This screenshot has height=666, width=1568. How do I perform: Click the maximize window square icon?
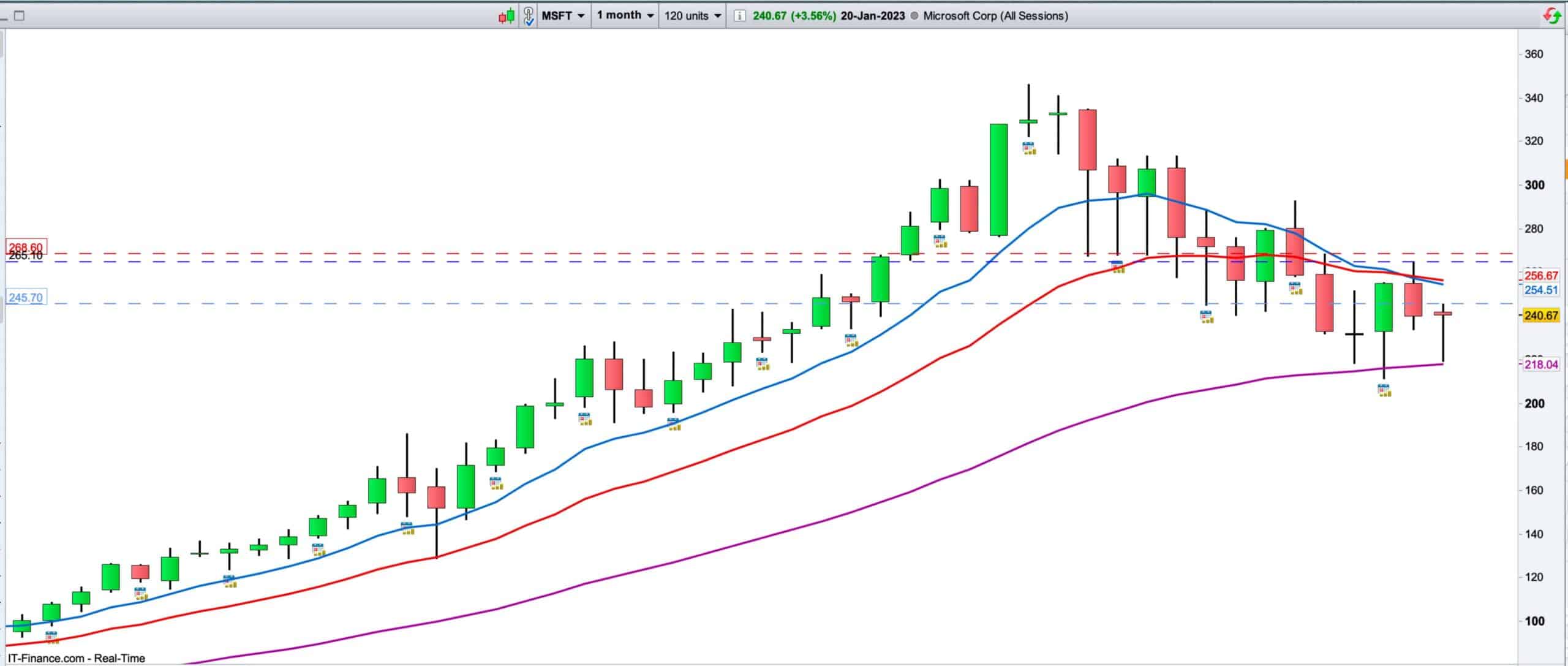point(19,16)
